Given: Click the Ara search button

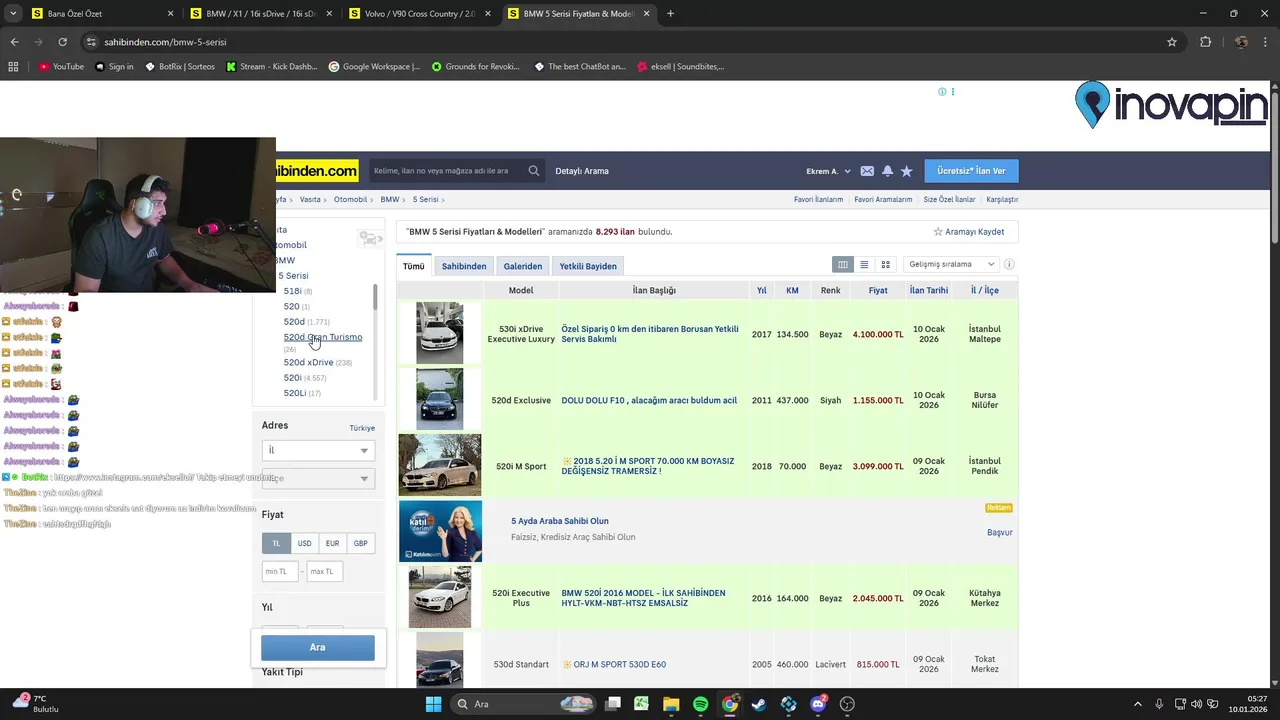Looking at the screenshot, I should (x=318, y=647).
